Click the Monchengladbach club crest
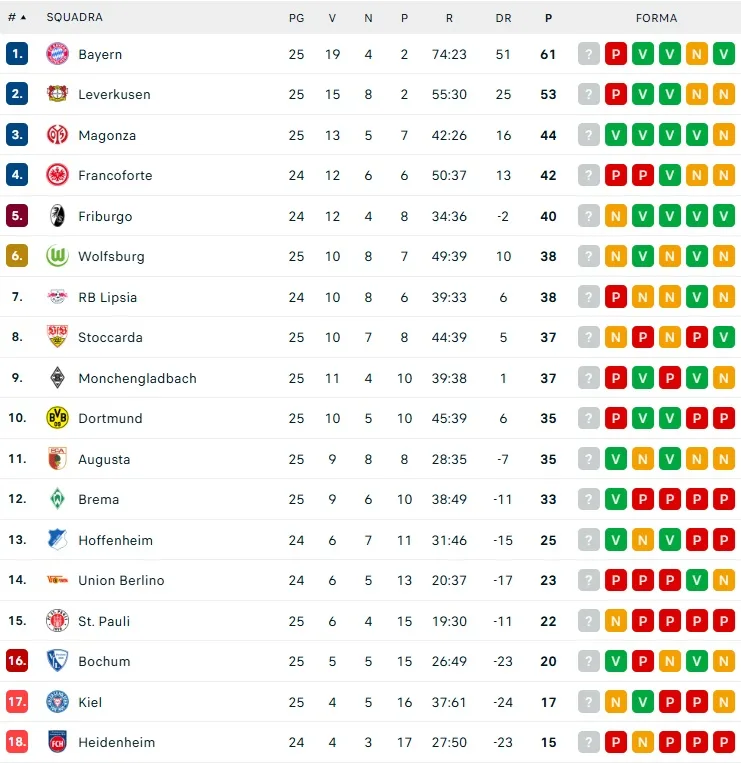Viewport: 741px width, 763px height. tap(57, 378)
